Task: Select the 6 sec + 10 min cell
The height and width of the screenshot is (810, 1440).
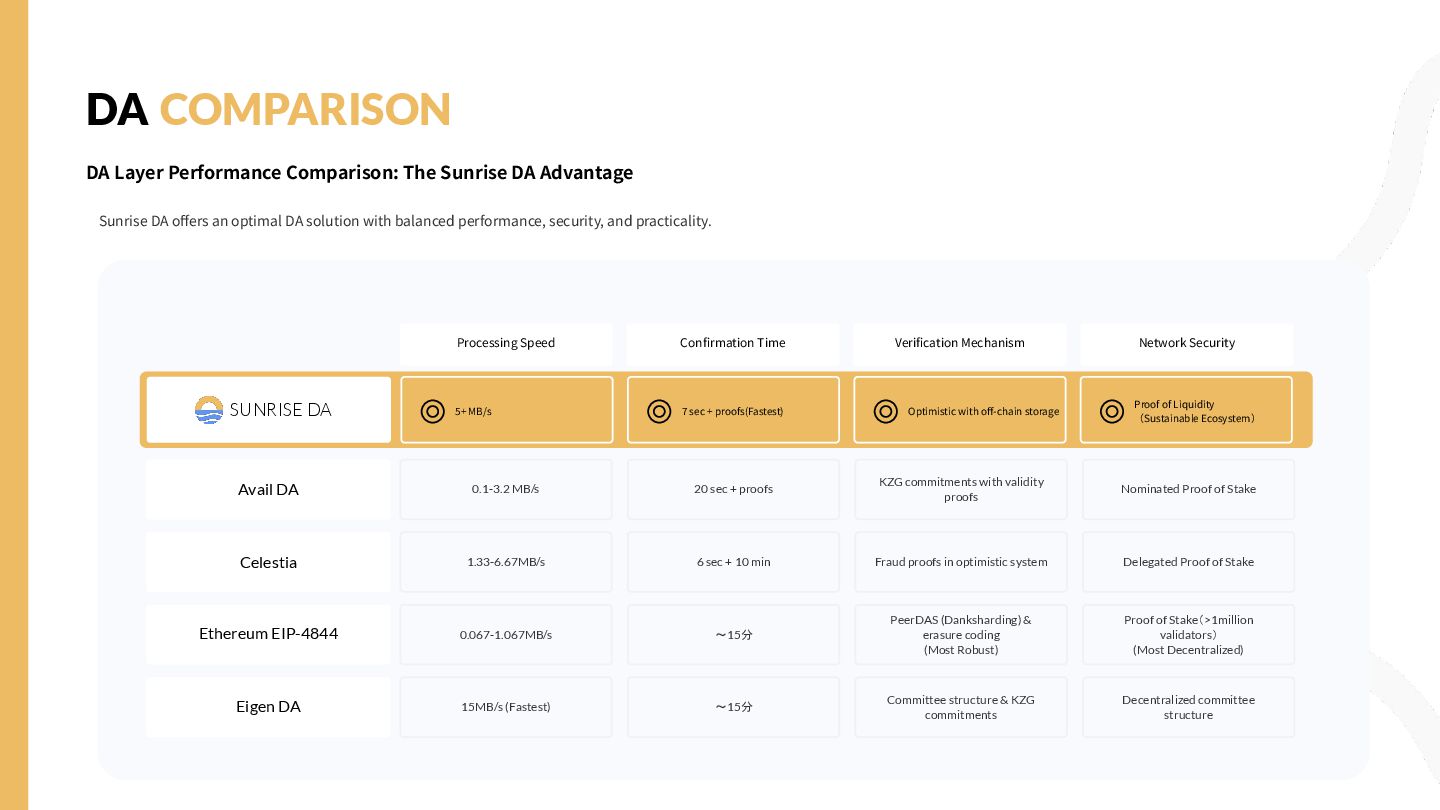Action: coord(734,562)
